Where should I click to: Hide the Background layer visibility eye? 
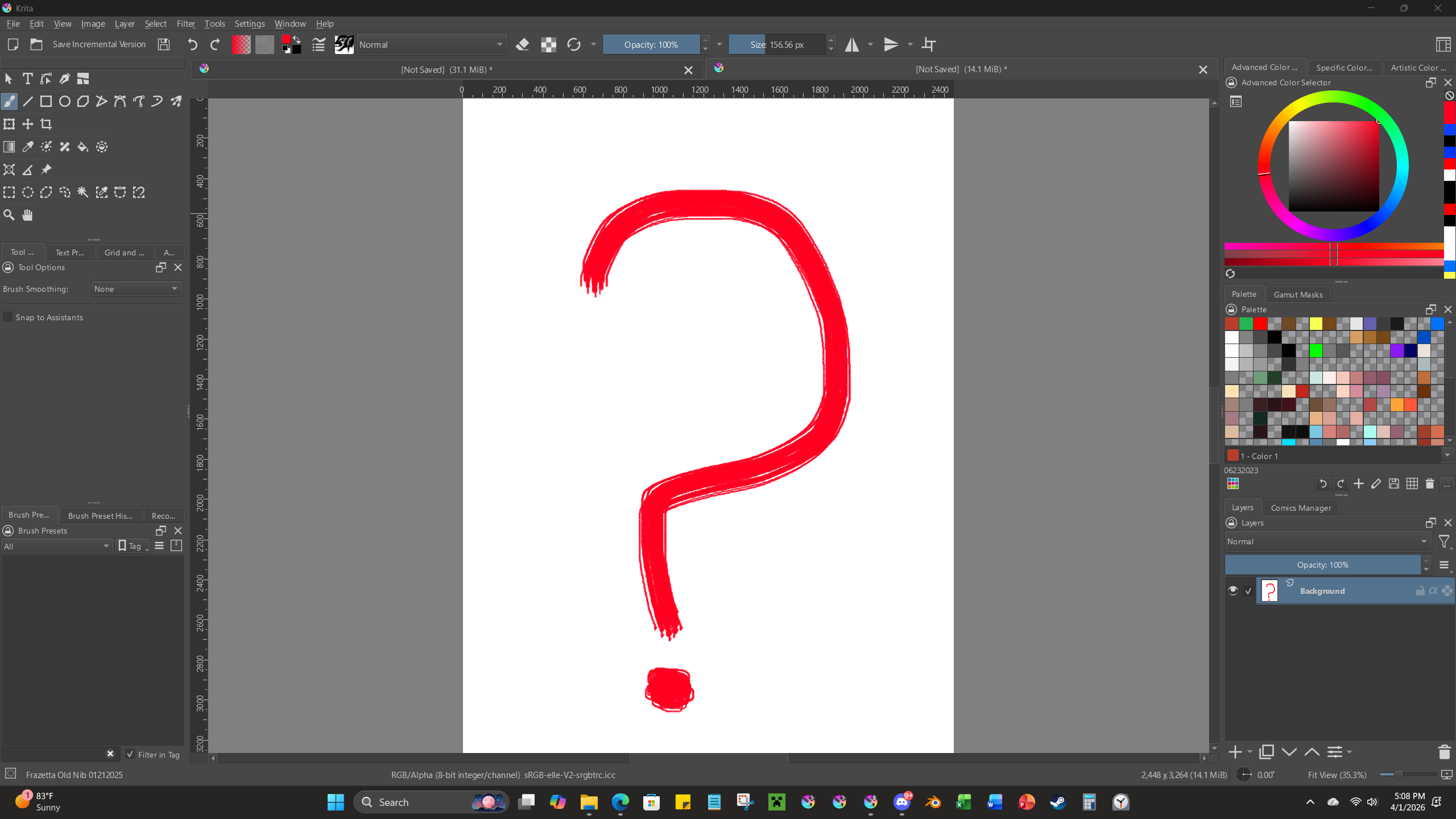coord(1232,590)
